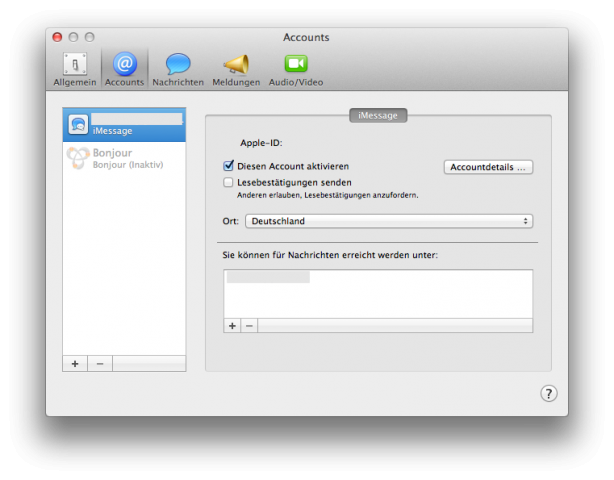Uncheck Diesen Account aktivieren
614x480 pixels.
(x=229, y=166)
